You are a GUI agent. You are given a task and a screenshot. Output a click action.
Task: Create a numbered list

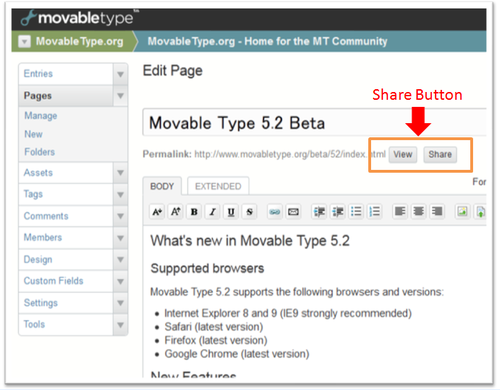[x=375, y=212]
